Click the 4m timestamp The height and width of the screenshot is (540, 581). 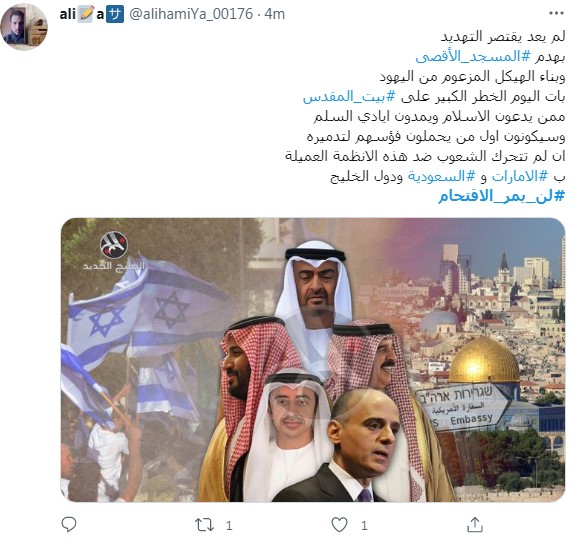tap(275, 14)
